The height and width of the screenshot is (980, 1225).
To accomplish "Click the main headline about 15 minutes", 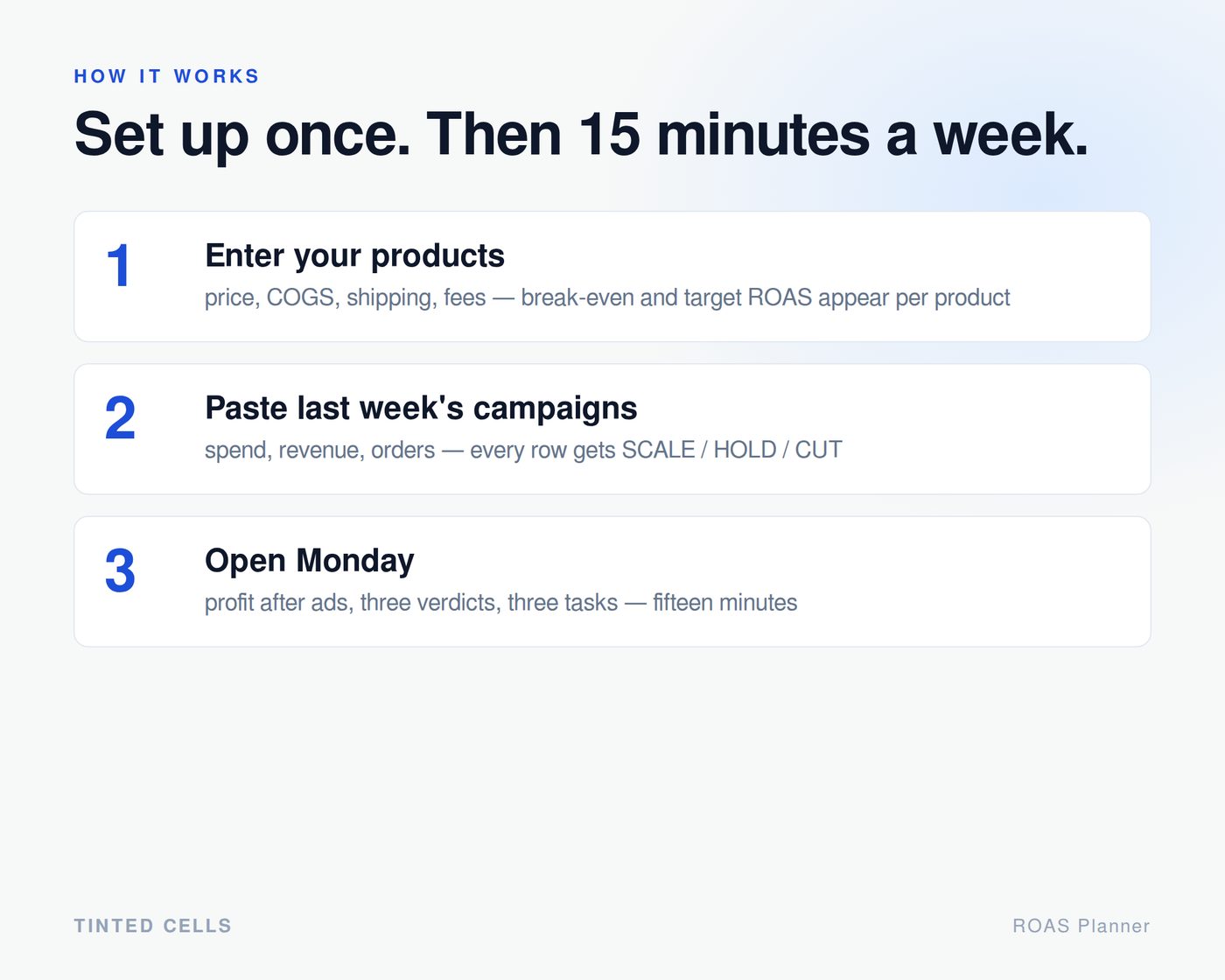I will tap(582, 135).
